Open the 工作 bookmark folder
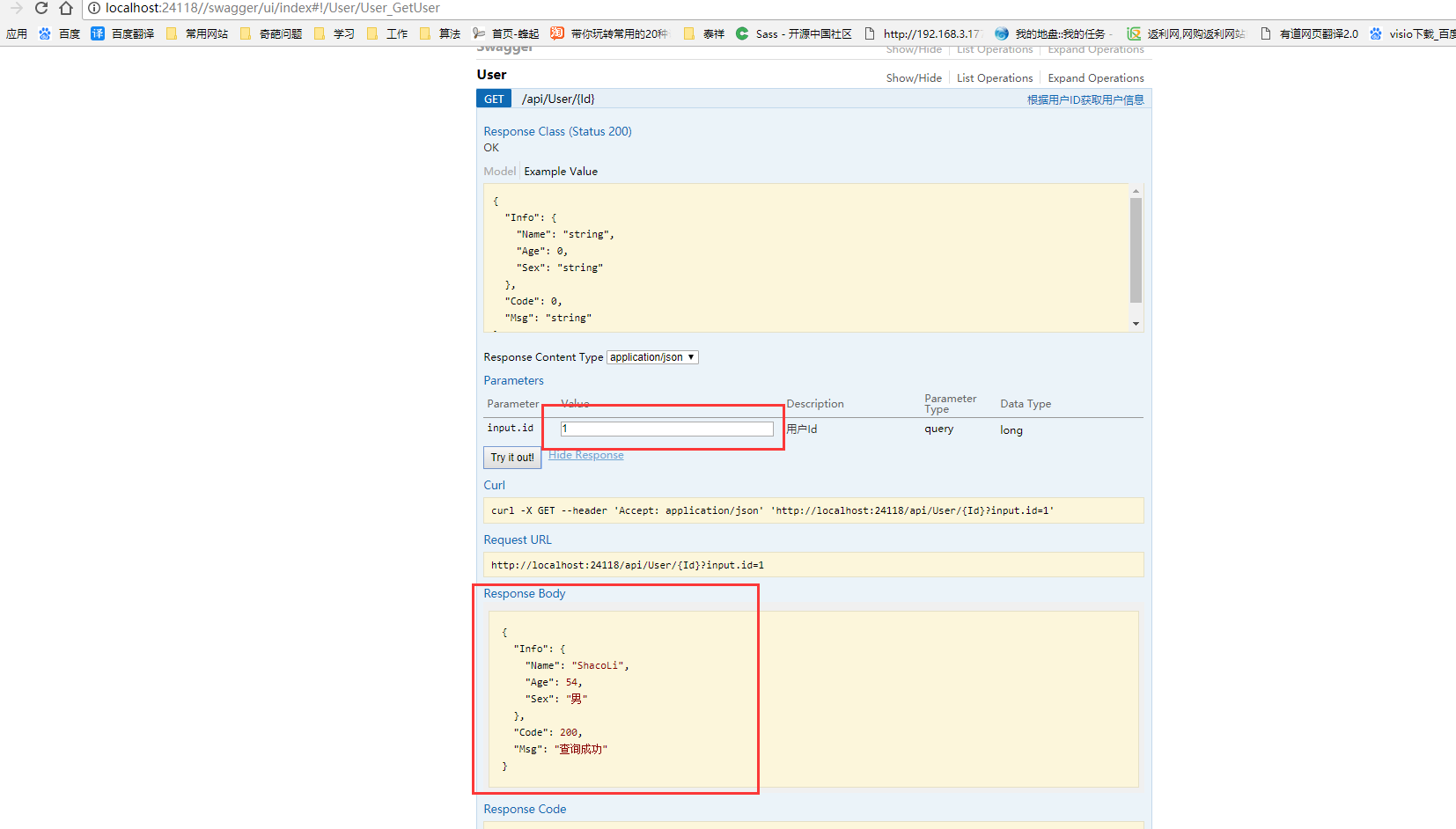1456x829 pixels. click(x=386, y=33)
